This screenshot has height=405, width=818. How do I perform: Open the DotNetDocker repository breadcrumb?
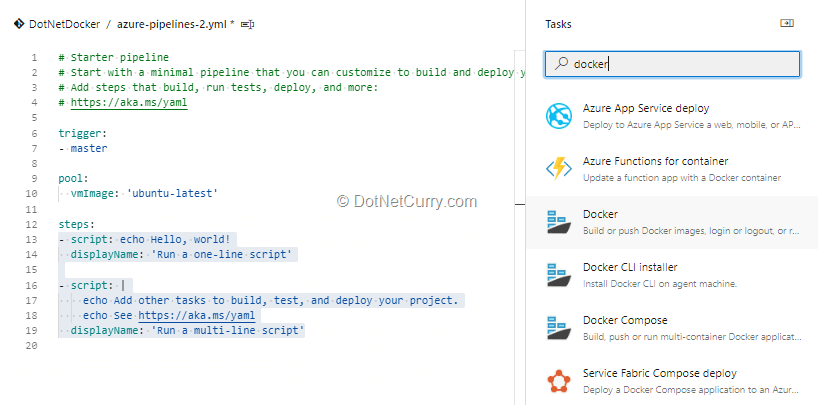tap(64, 25)
